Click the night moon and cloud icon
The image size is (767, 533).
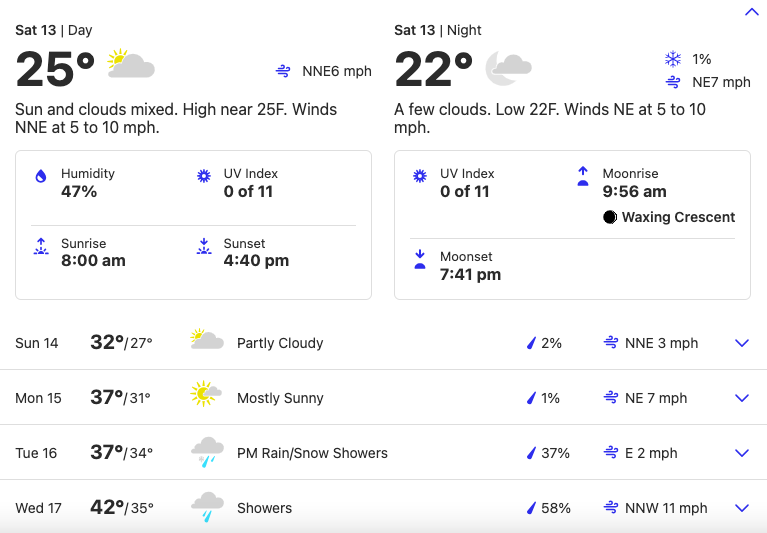point(509,67)
